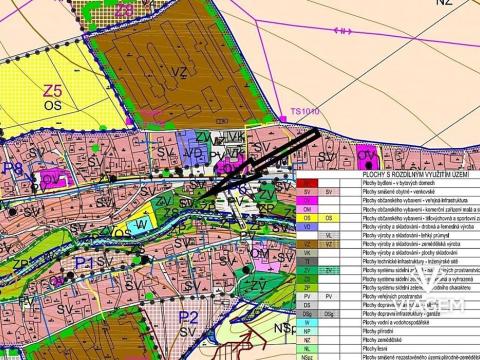Select the dark grey TI legend swatch
This screenshot has width=480, height=360.
[x=307, y=262]
